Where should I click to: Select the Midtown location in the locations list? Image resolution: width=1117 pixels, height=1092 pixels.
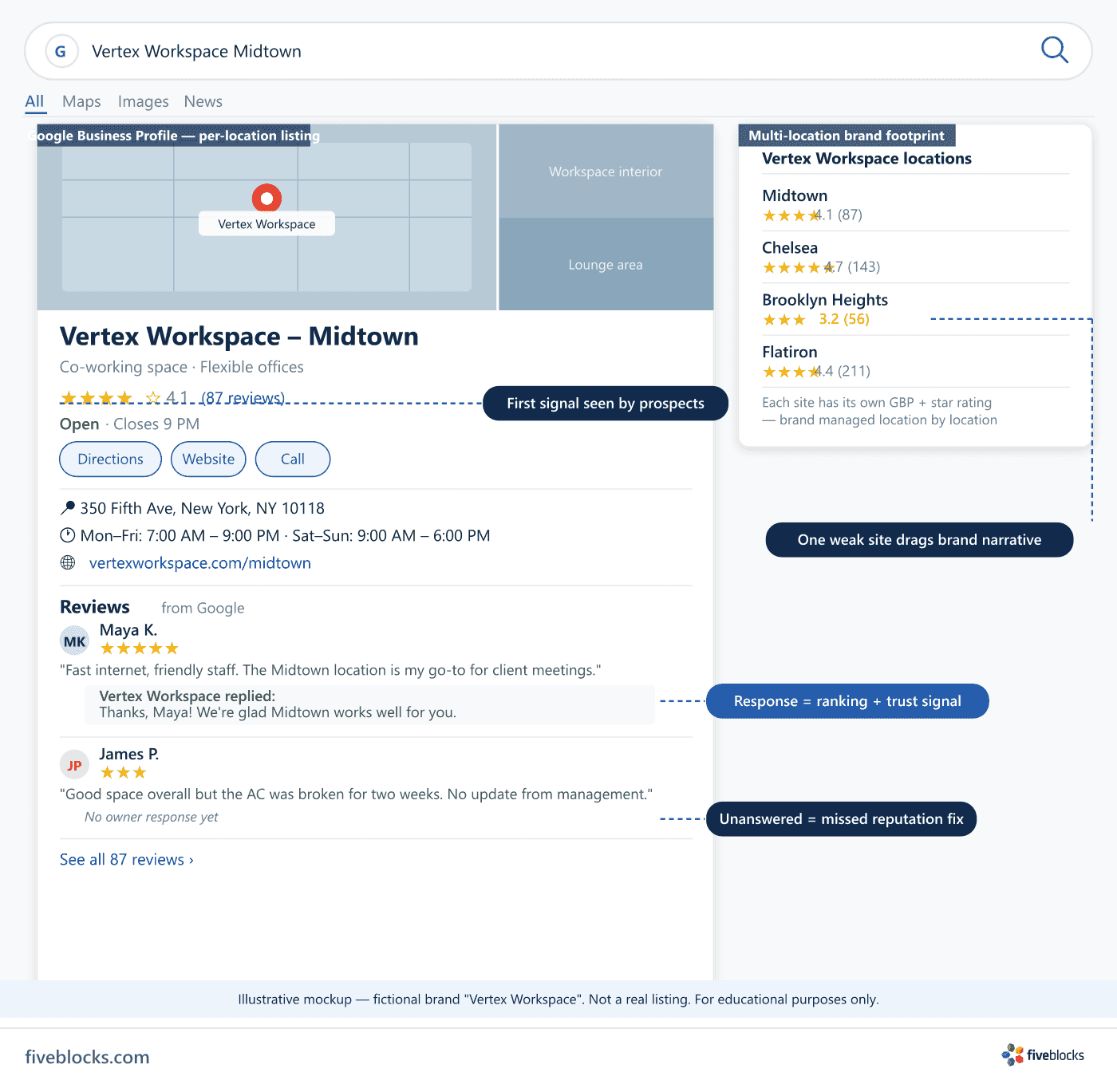pos(916,204)
